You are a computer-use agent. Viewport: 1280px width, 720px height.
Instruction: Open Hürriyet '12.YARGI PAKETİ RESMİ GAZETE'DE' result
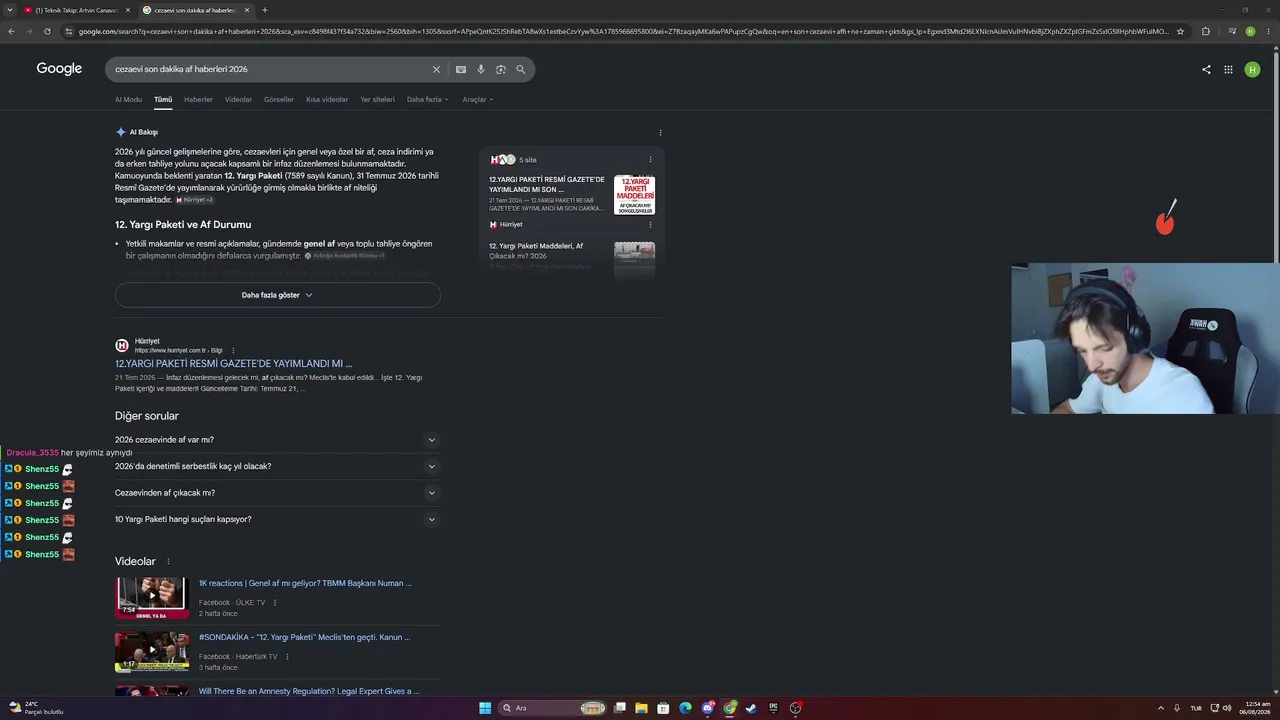coord(233,364)
